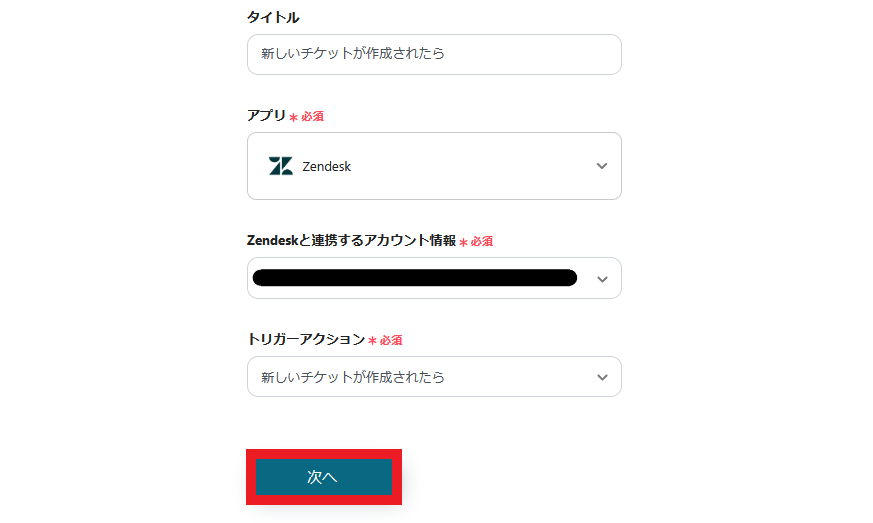Click the red asterisk next to トリガーアクション

click(x=372, y=341)
